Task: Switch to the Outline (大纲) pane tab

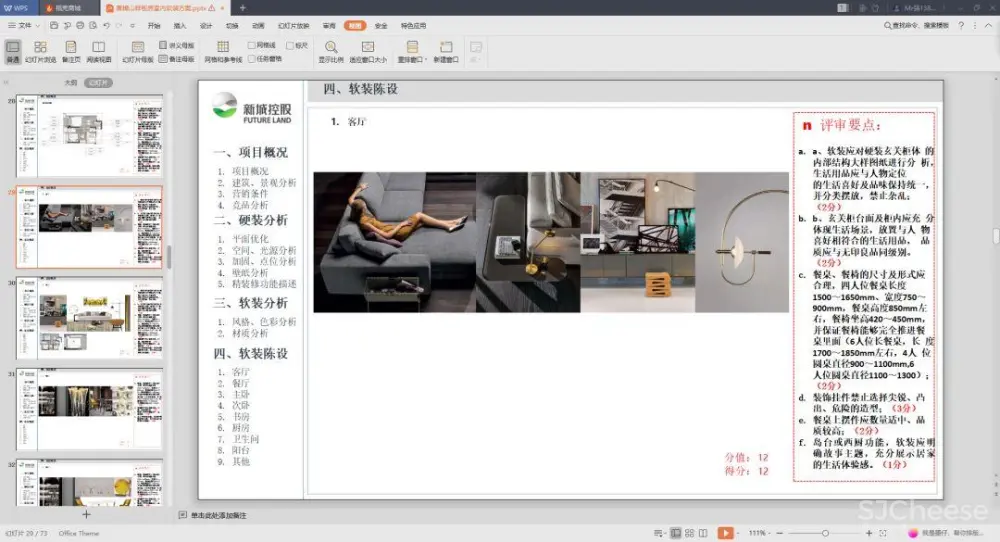Action: (x=71, y=83)
